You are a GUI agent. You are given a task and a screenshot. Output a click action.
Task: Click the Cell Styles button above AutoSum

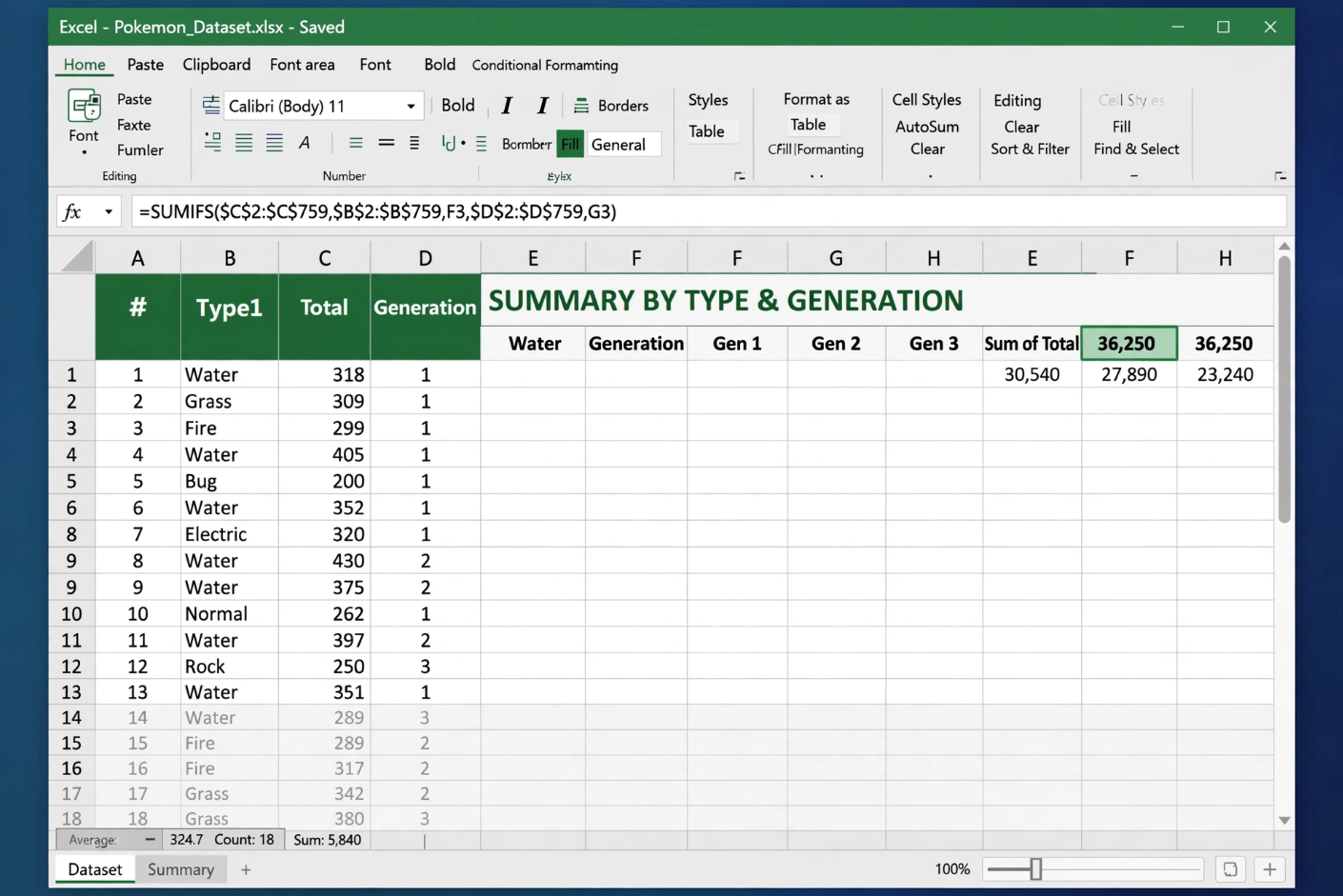(x=927, y=100)
